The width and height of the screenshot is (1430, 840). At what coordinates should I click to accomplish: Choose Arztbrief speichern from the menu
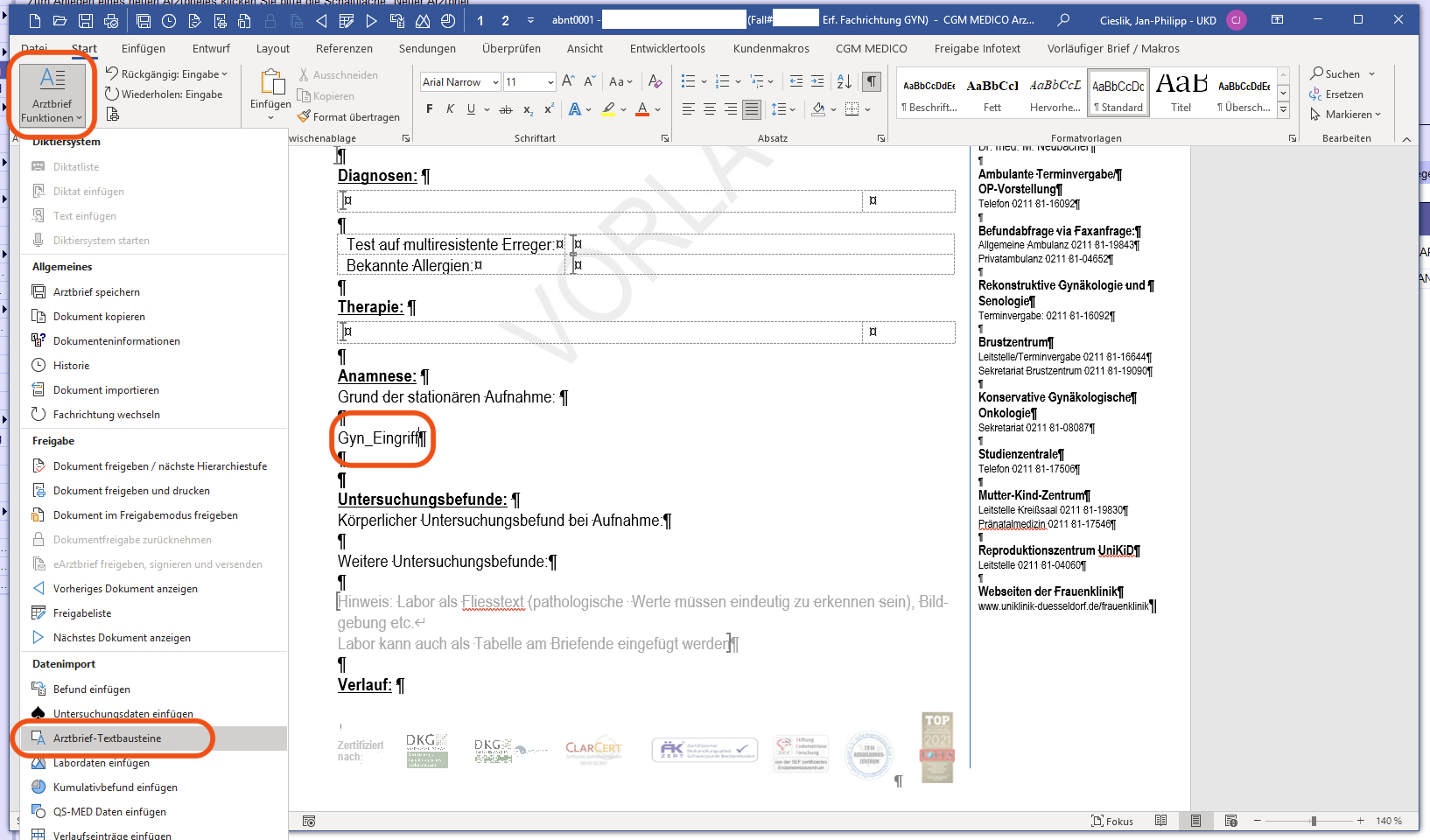[96, 292]
